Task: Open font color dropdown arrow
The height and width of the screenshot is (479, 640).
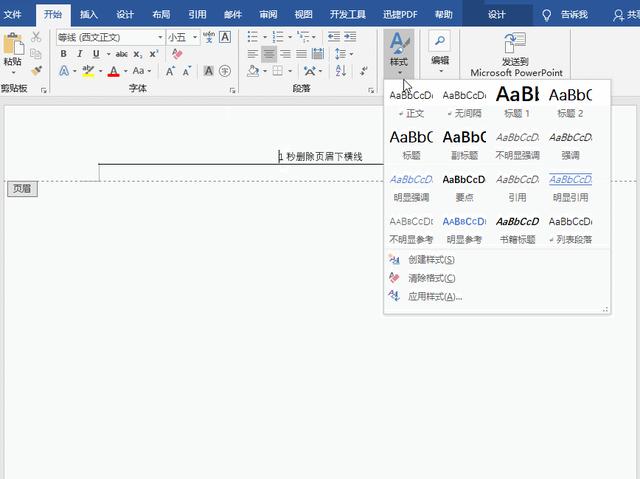Action: pyautogui.click(x=125, y=71)
